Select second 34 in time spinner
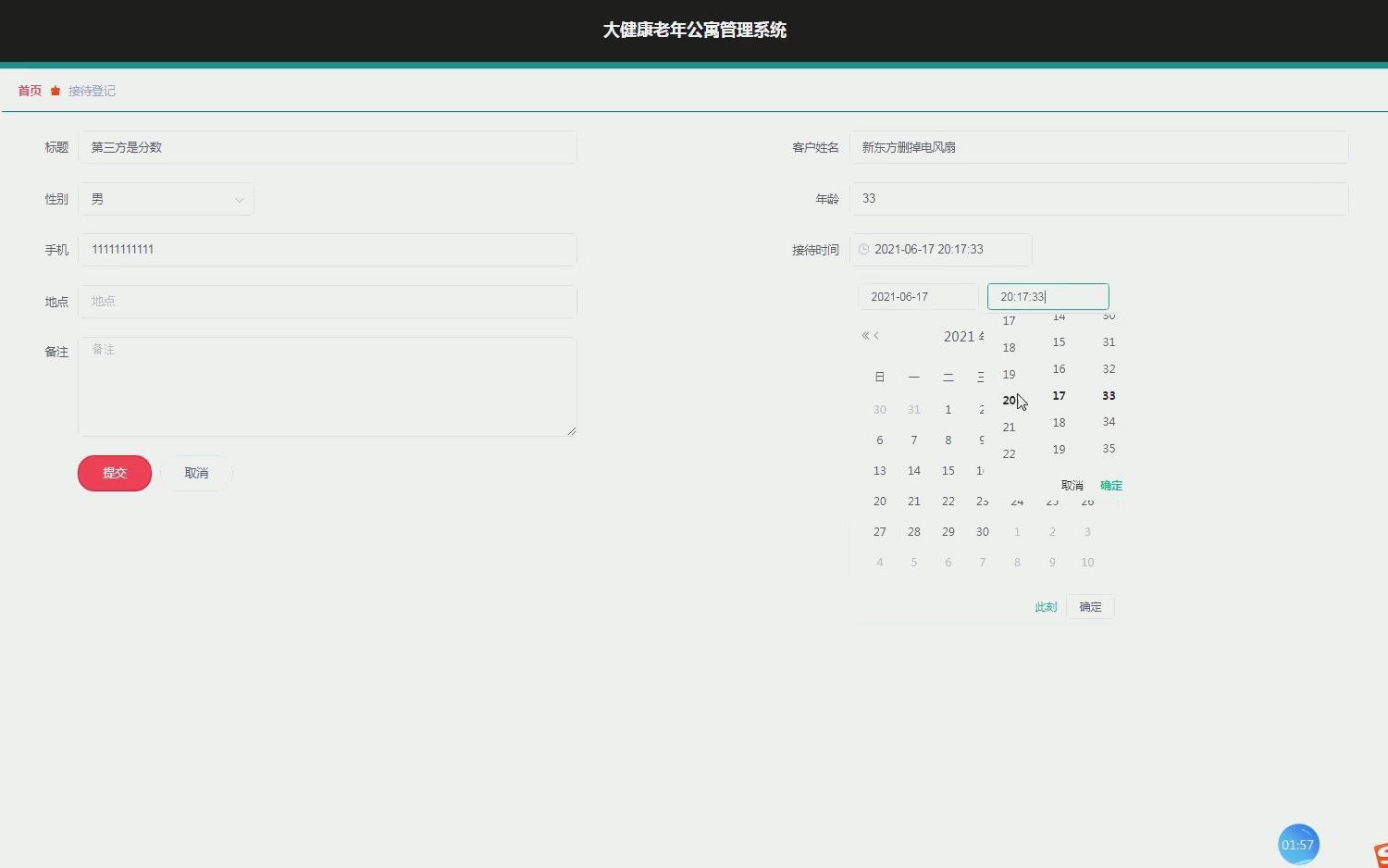Screen dimensions: 1388x868 tap(1109, 422)
